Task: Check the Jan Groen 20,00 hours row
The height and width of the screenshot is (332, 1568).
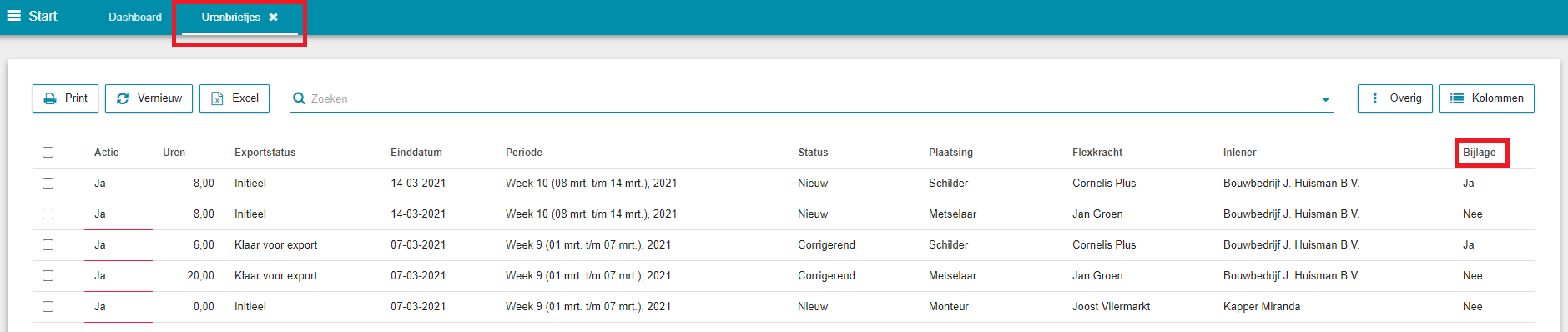Action: (x=48, y=275)
